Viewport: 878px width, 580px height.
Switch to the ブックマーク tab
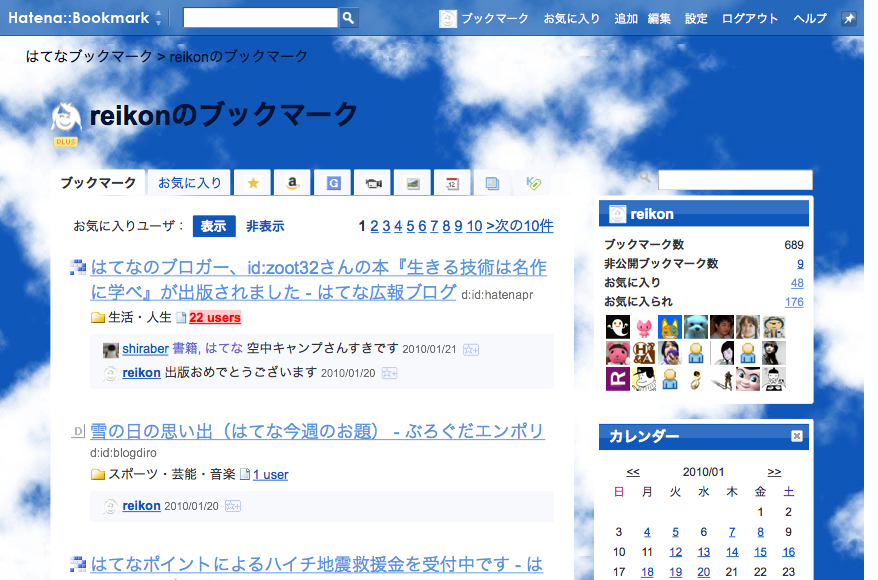tap(98, 183)
